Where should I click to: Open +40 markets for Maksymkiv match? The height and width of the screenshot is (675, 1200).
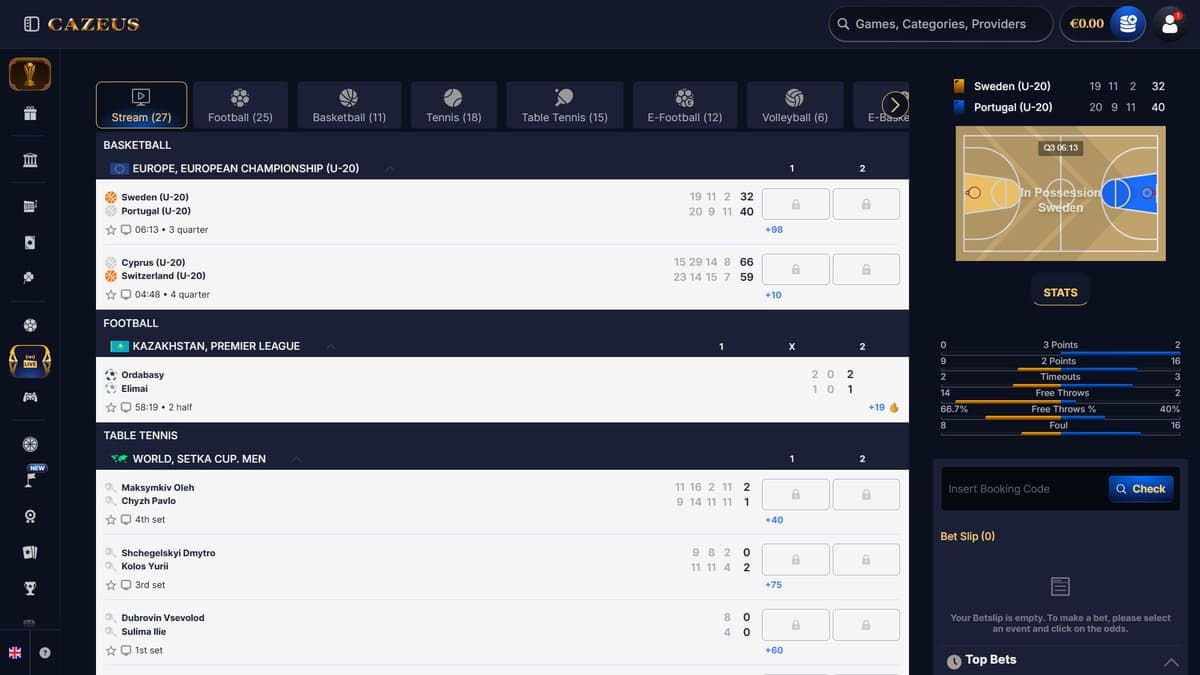pyautogui.click(x=774, y=520)
